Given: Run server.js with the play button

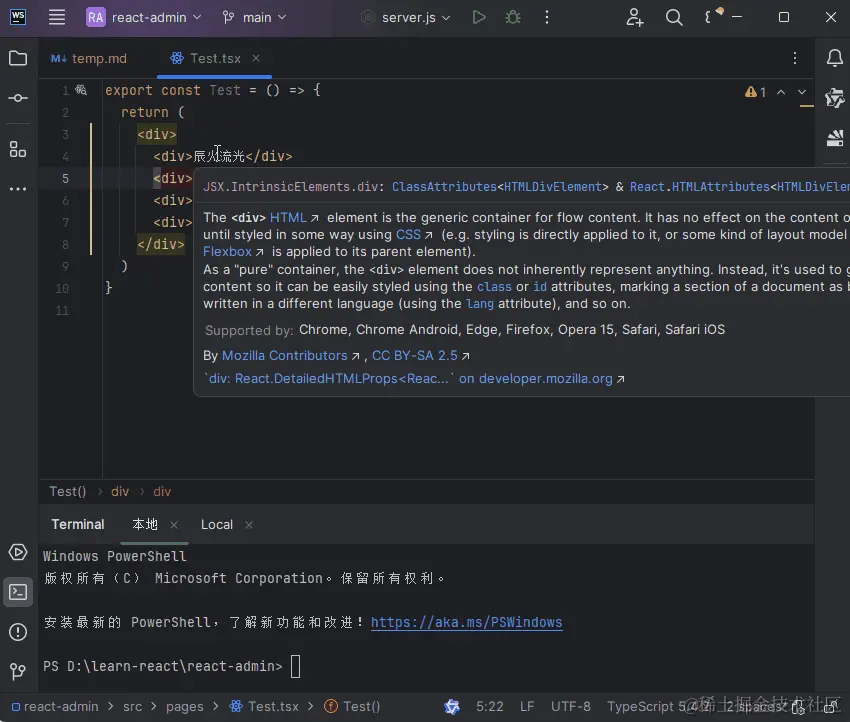Looking at the screenshot, I should (479, 17).
